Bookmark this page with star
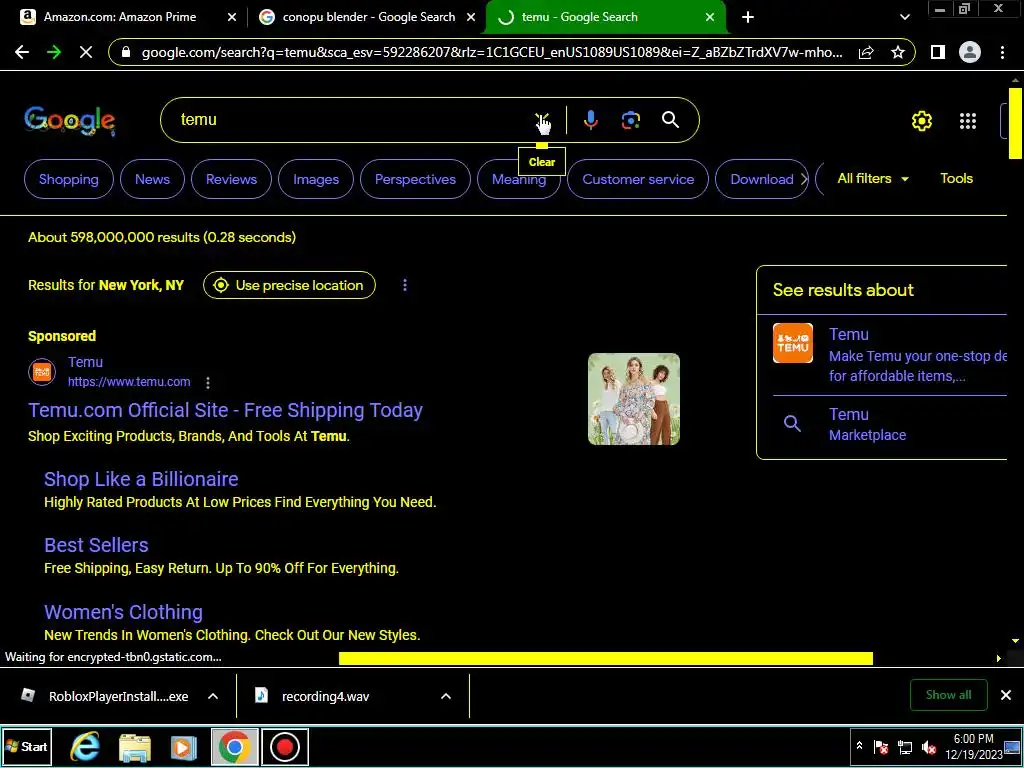The height and width of the screenshot is (768, 1024). [x=898, y=52]
